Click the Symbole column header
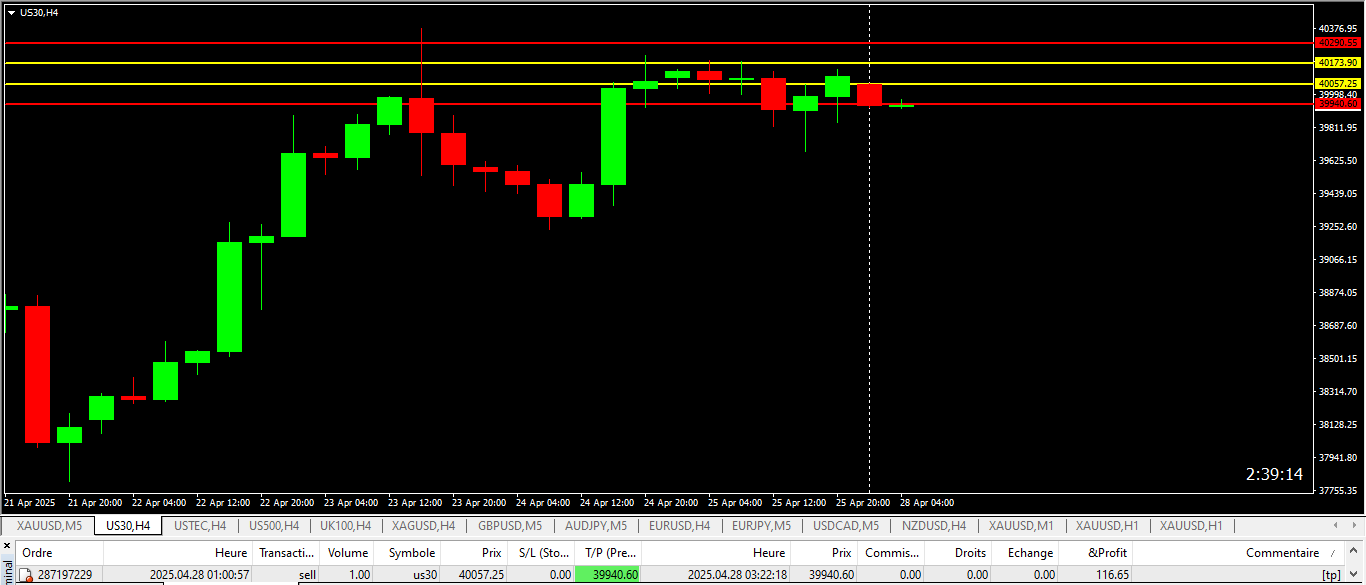 click(411, 553)
